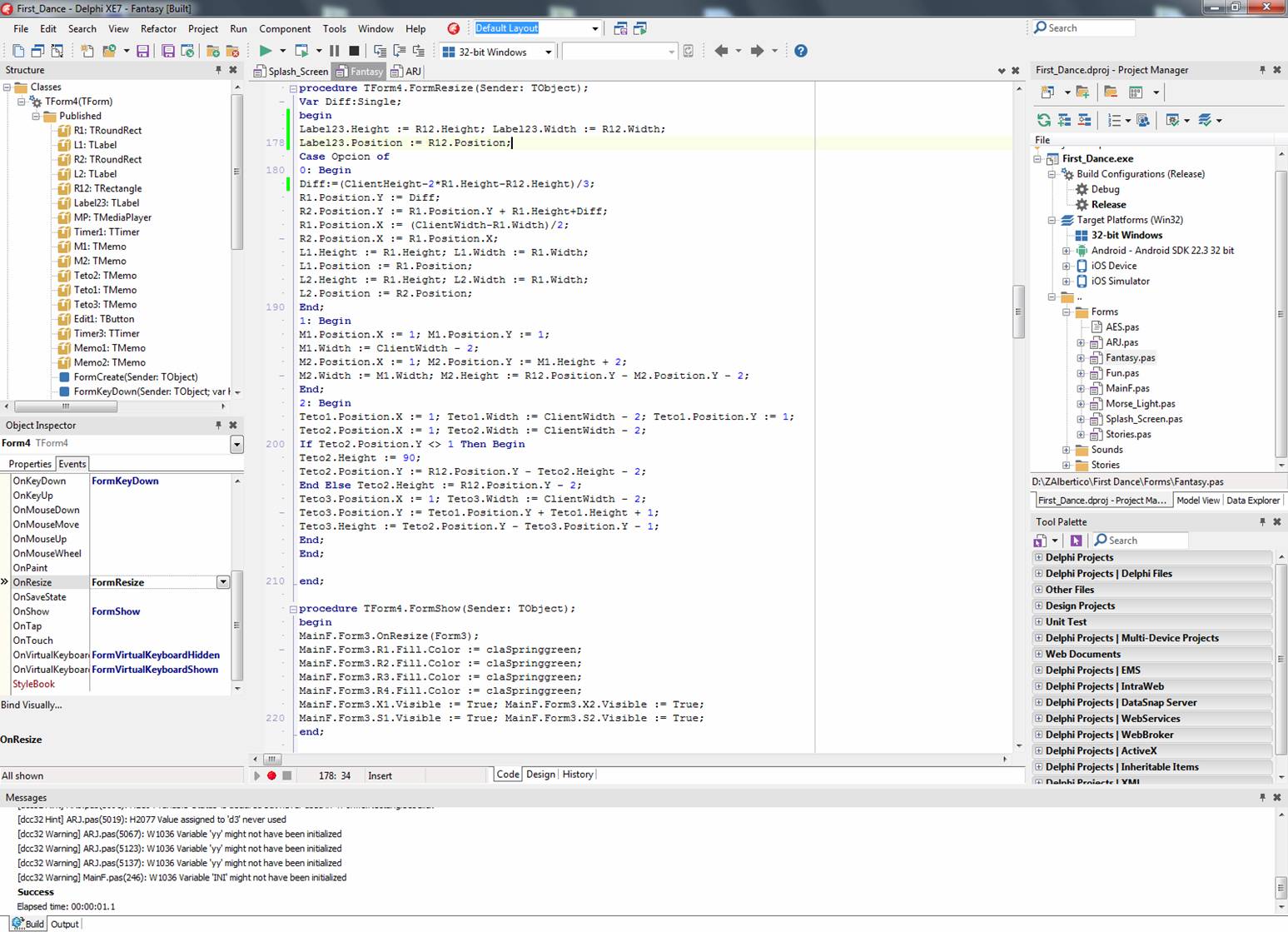Toggle auto-hide pin on Tool Palette panel

pos(1262,521)
